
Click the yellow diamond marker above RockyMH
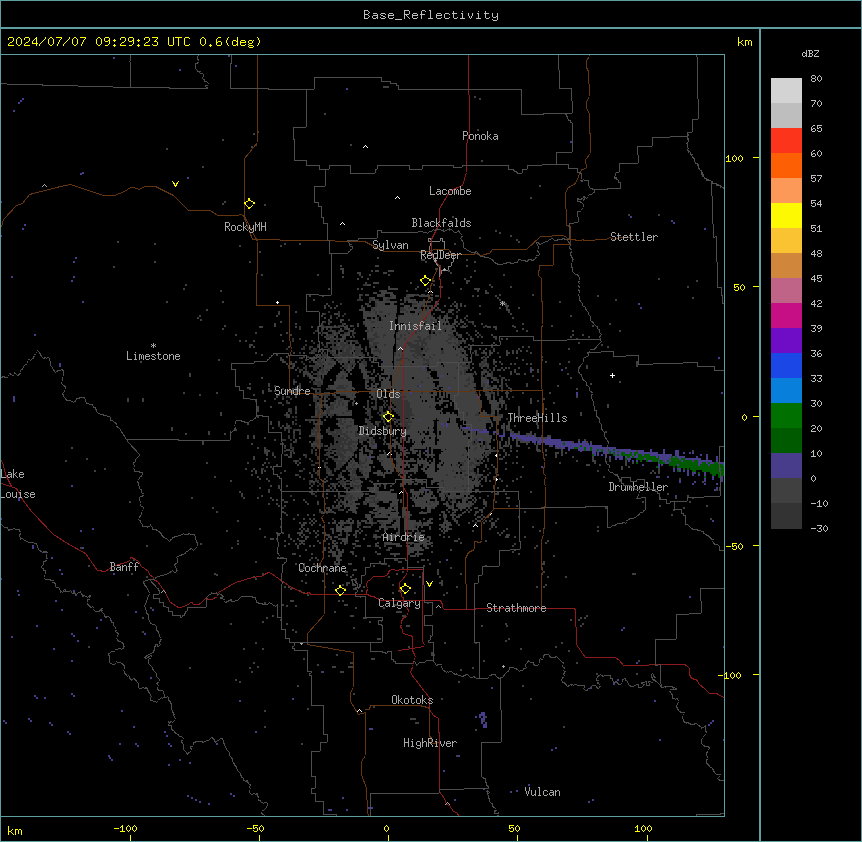pyautogui.click(x=250, y=204)
